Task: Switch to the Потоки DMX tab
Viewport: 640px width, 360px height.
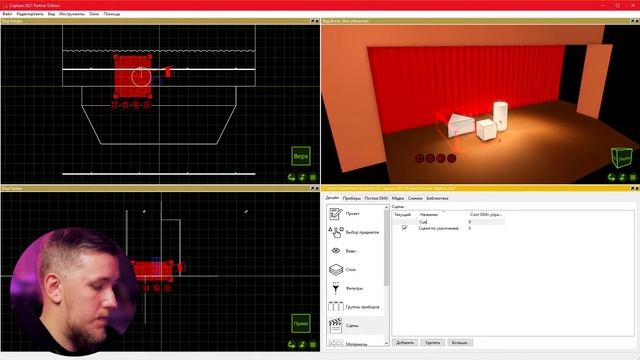Action: pyautogui.click(x=376, y=198)
